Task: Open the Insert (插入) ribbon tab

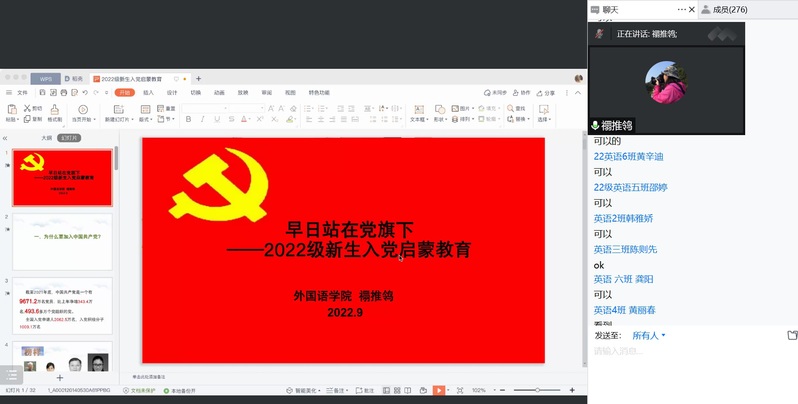Action: 148,93
